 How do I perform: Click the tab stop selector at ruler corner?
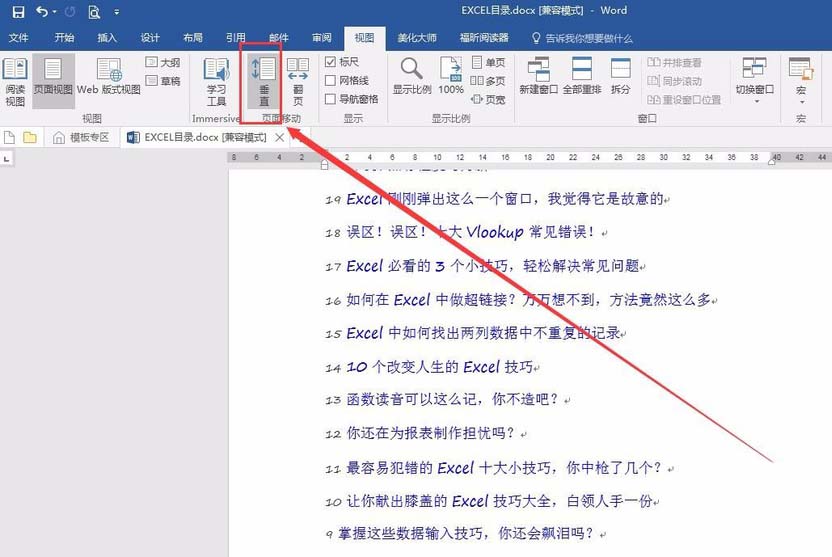(6, 159)
